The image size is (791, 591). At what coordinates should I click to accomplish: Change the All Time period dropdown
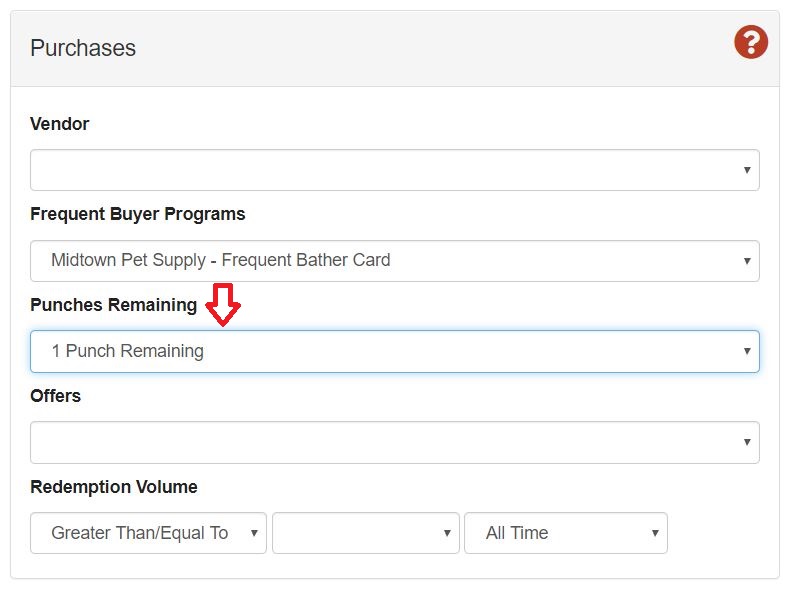coord(565,533)
